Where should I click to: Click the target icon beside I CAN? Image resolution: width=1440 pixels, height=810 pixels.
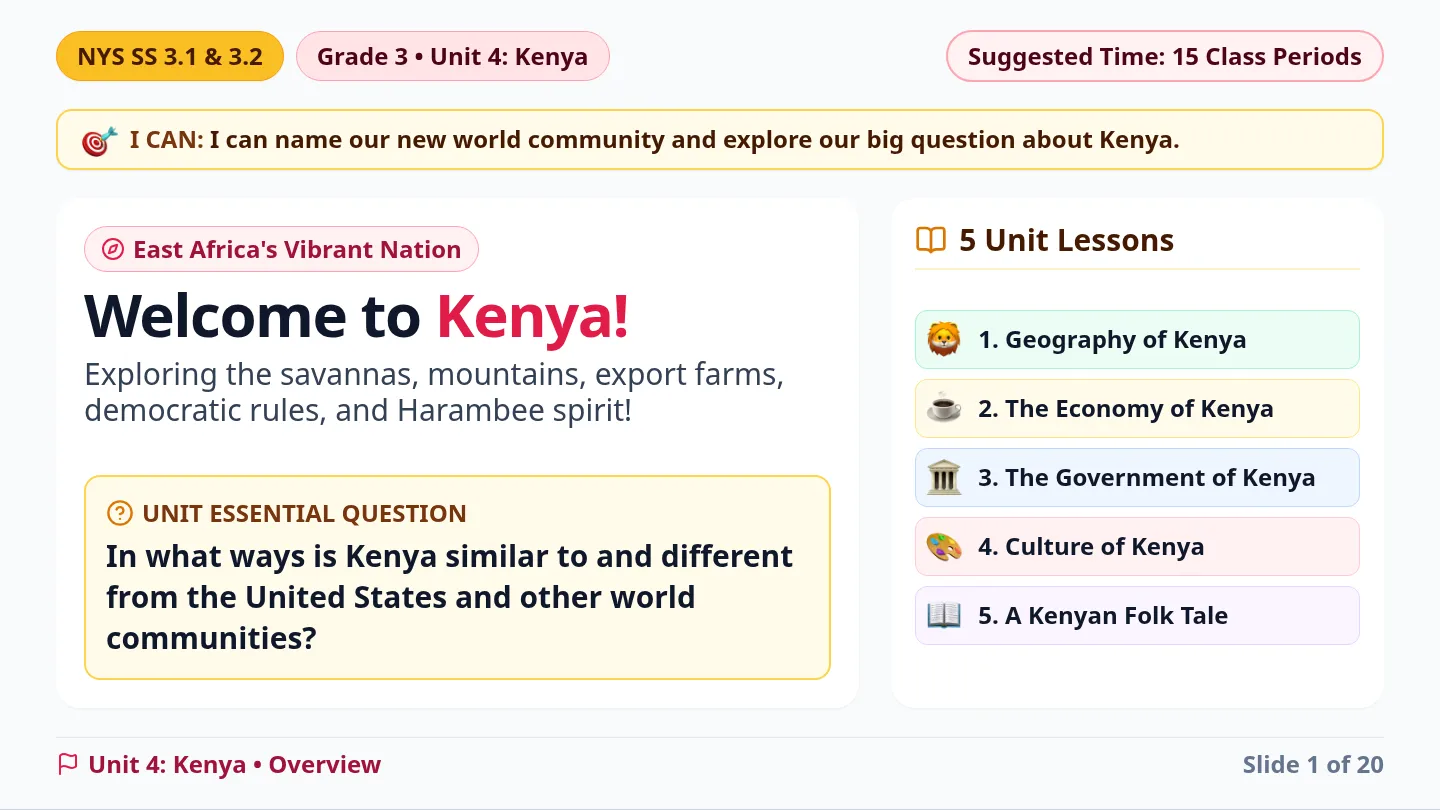tap(99, 140)
